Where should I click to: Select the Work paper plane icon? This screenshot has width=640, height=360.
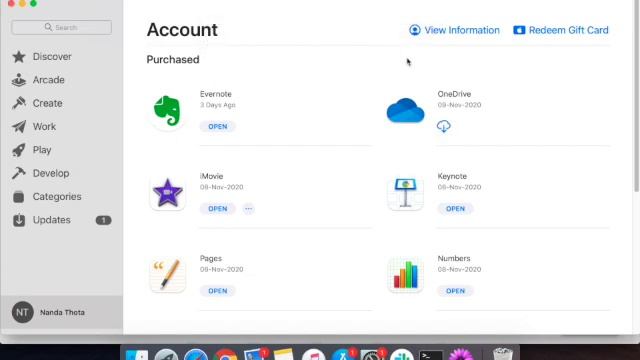pos(19,127)
